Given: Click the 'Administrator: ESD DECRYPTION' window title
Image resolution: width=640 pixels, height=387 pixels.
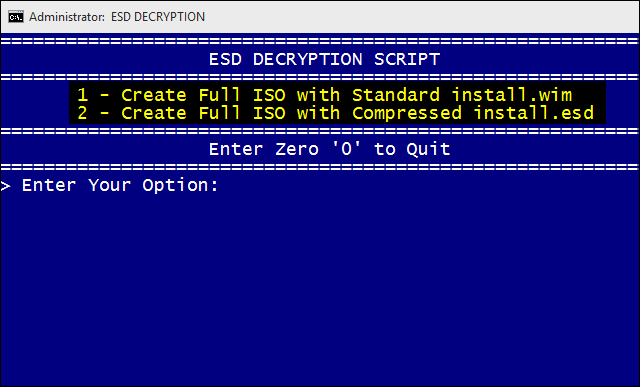Looking at the screenshot, I should pos(117,17).
